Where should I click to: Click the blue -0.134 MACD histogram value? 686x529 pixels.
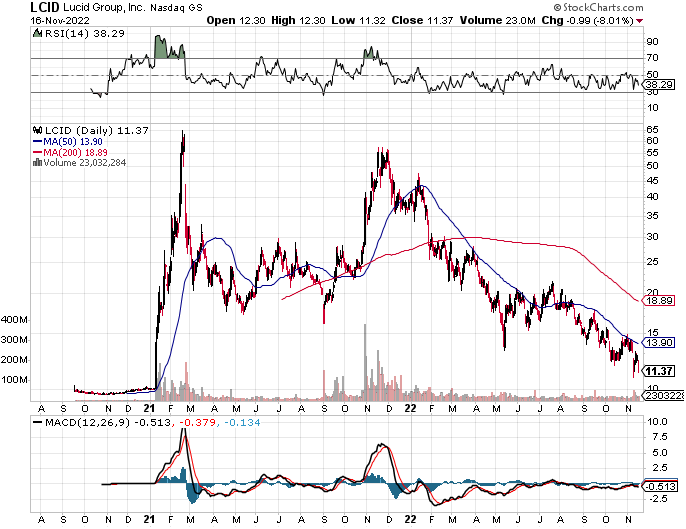(242, 423)
